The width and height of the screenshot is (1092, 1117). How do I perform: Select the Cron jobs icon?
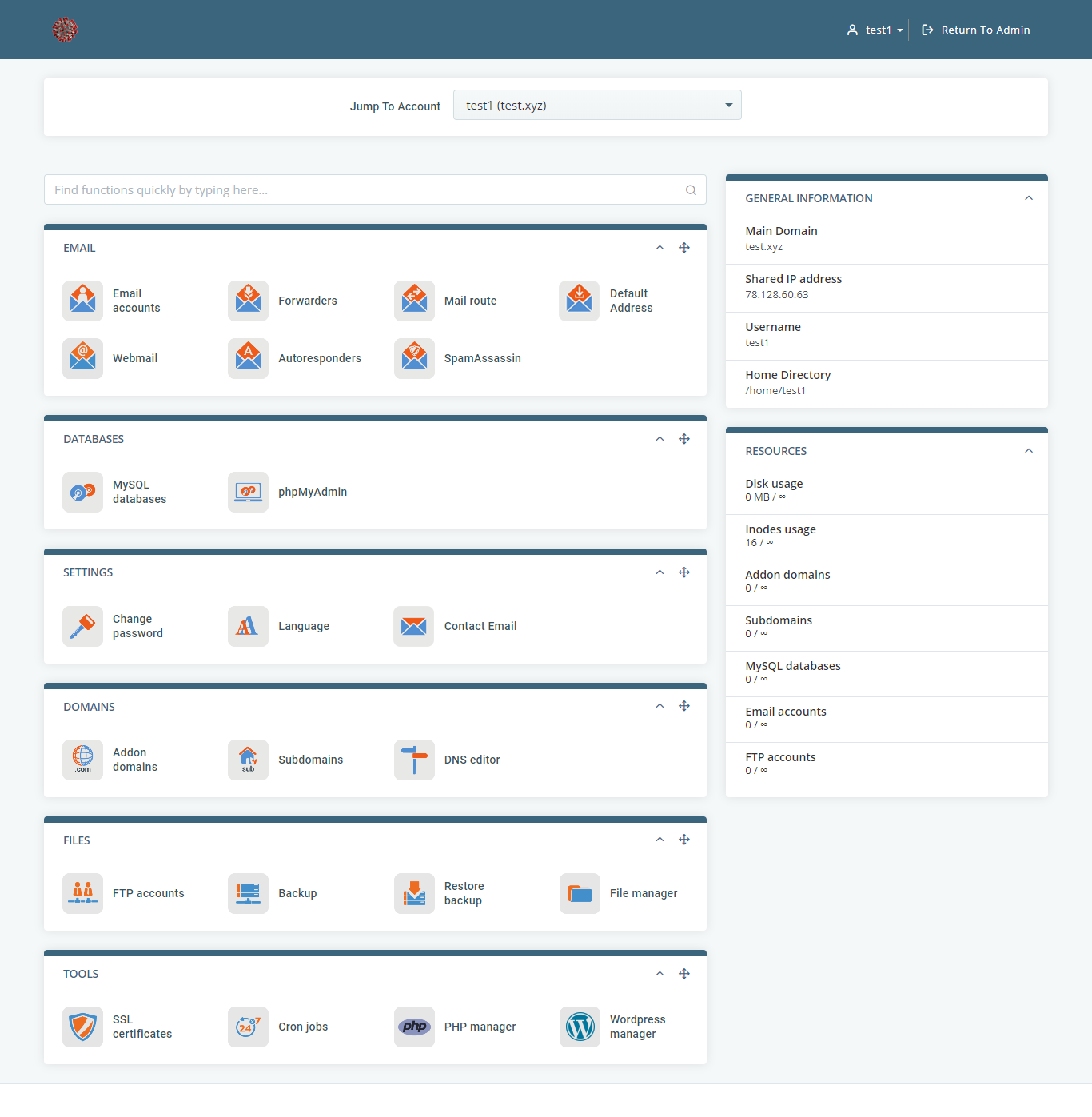point(248,1027)
